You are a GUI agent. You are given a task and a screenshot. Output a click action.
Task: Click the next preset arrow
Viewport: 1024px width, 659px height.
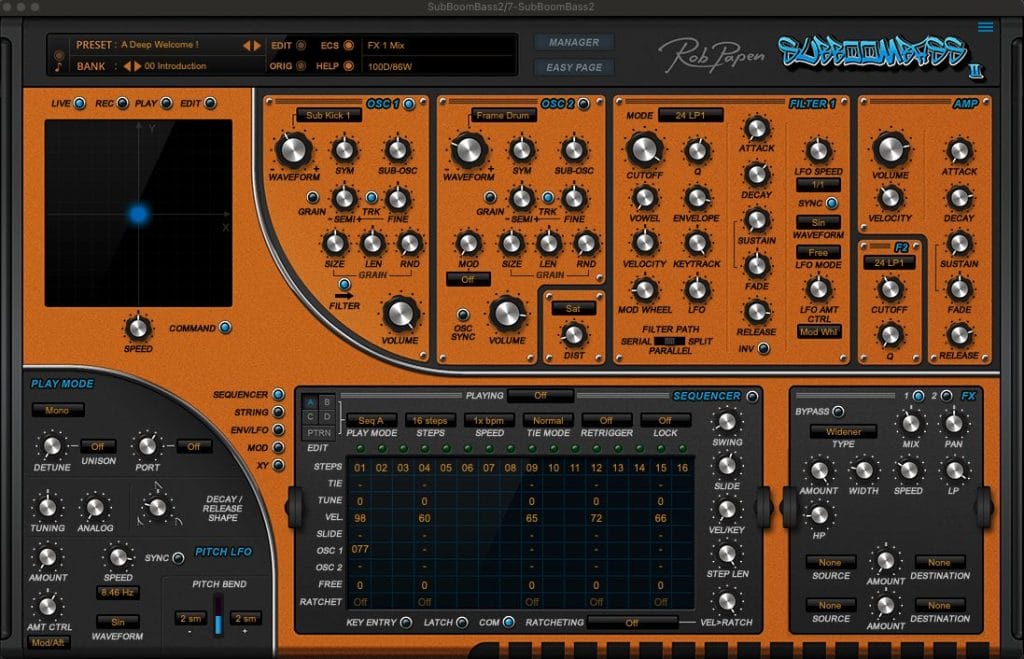click(x=257, y=46)
